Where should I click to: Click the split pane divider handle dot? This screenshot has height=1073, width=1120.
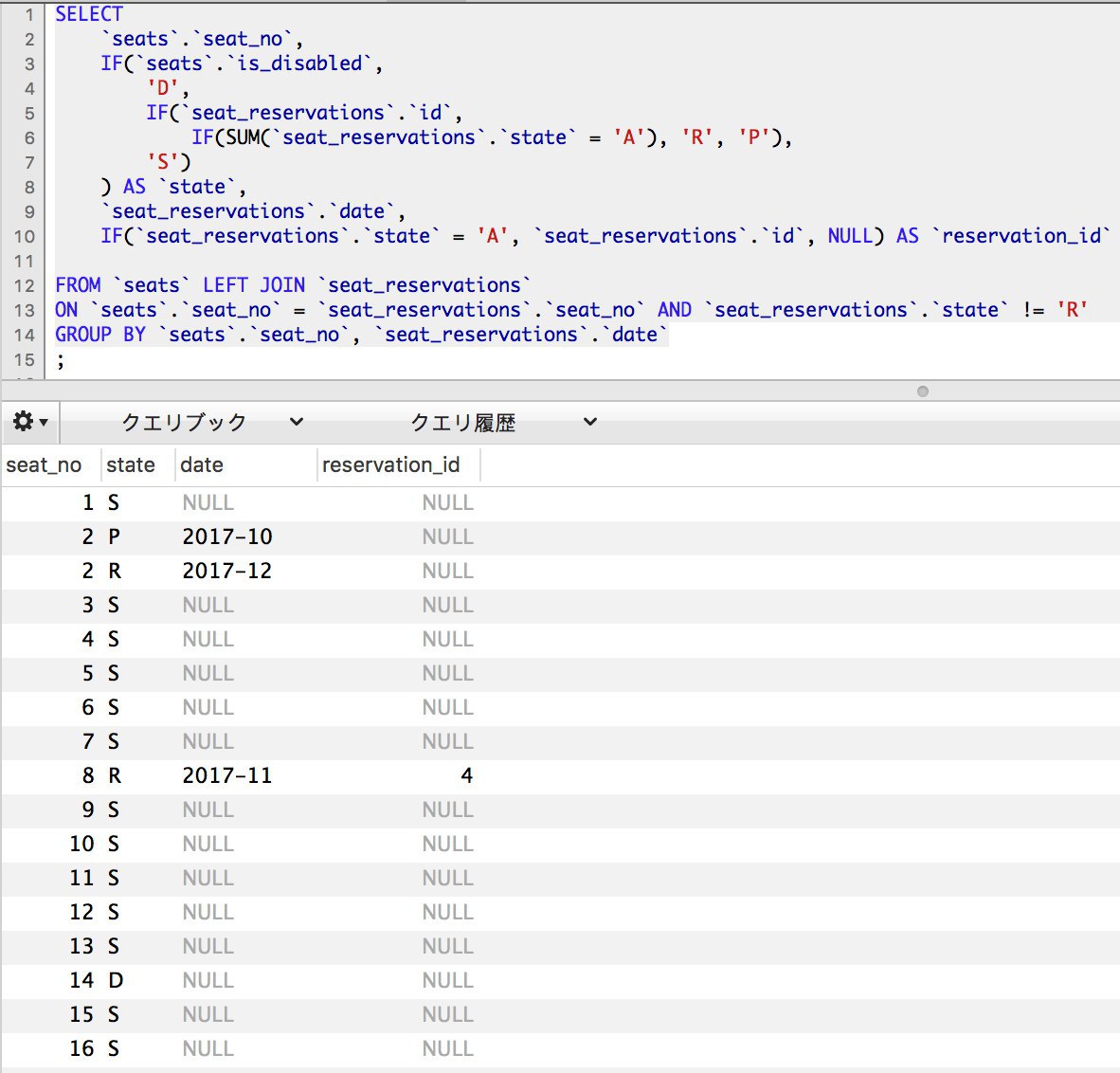923,391
